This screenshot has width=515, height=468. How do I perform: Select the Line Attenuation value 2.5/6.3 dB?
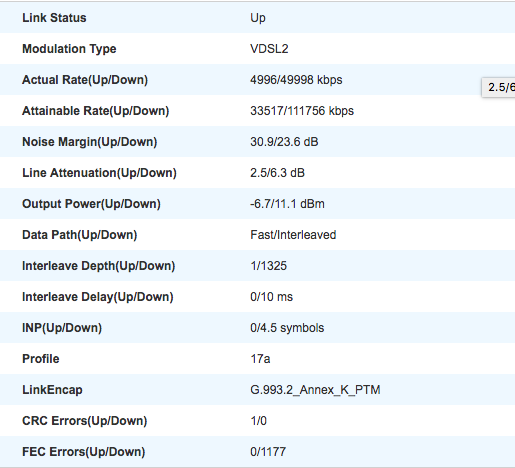click(277, 173)
